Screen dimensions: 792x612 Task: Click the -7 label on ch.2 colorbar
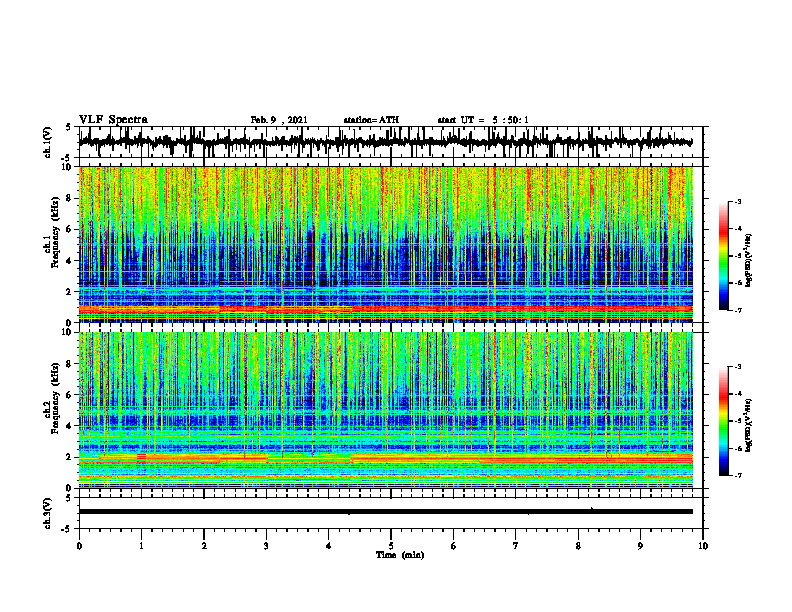pos(738,475)
